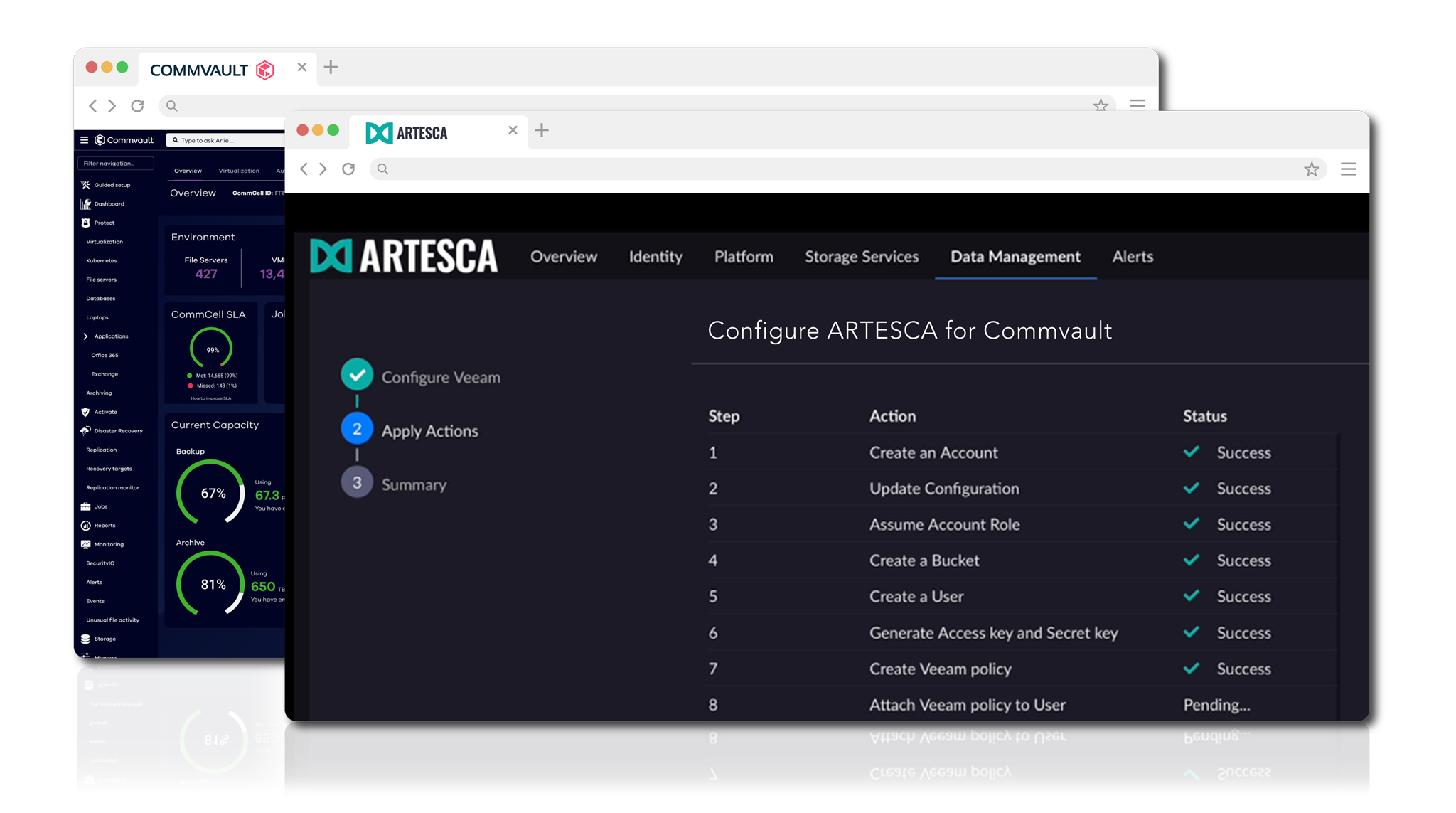Image resolution: width=1456 pixels, height=813 pixels.
Task: Reload the ARTESCA browser page
Action: pyautogui.click(x=348, y=169)
